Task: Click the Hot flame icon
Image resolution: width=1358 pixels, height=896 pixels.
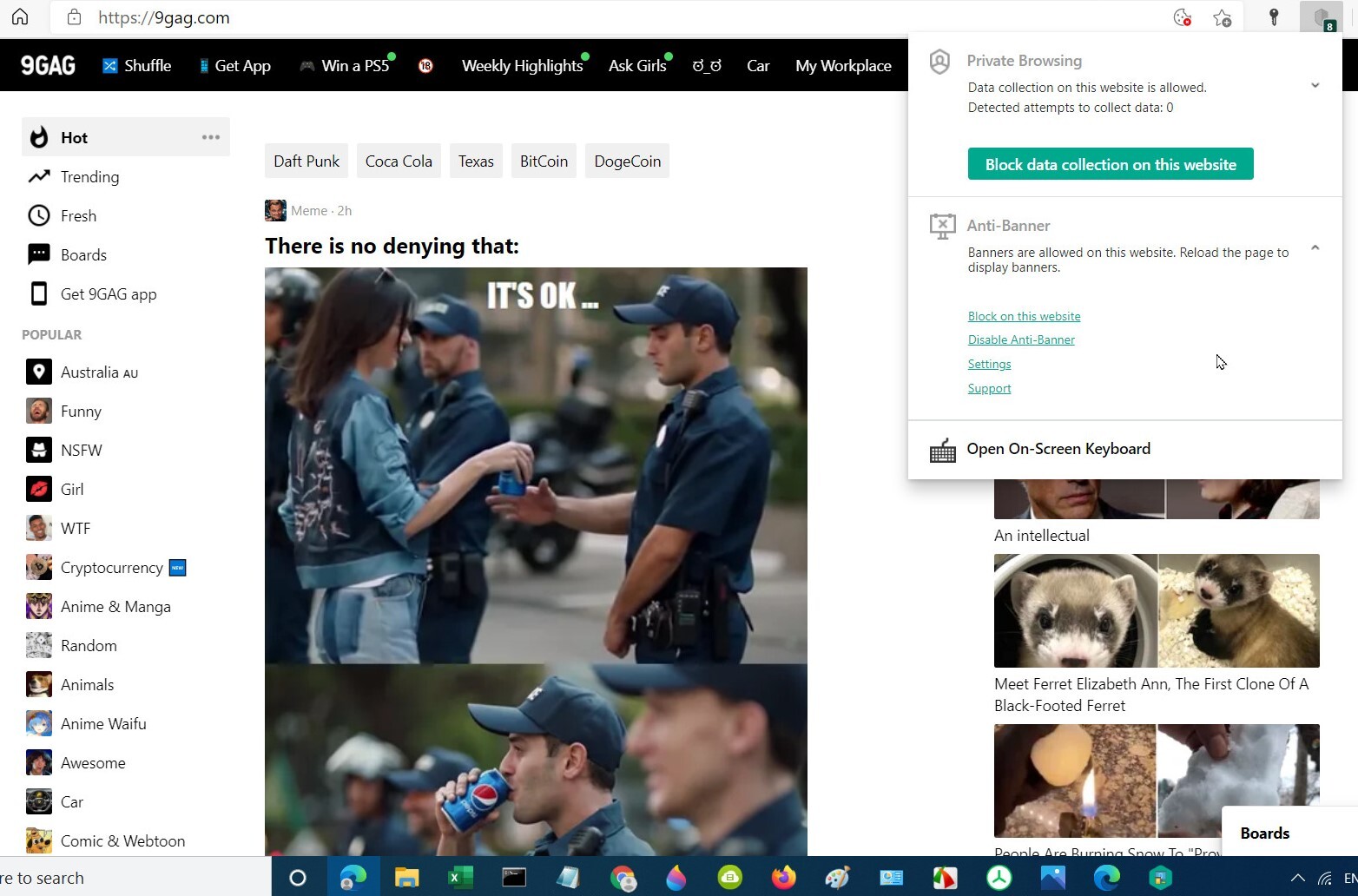Action: click(39, 137)
